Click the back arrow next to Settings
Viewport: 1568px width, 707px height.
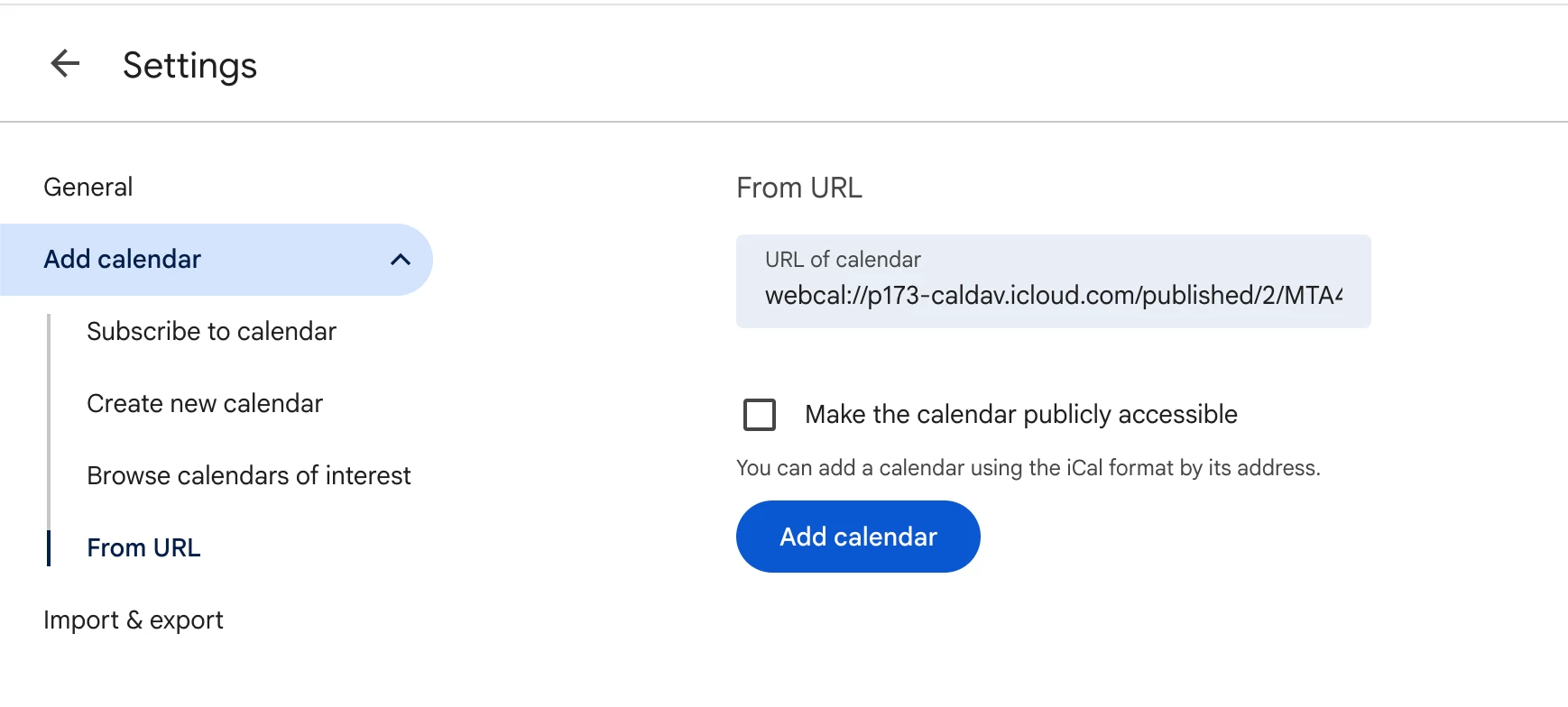tap(65, 64)
